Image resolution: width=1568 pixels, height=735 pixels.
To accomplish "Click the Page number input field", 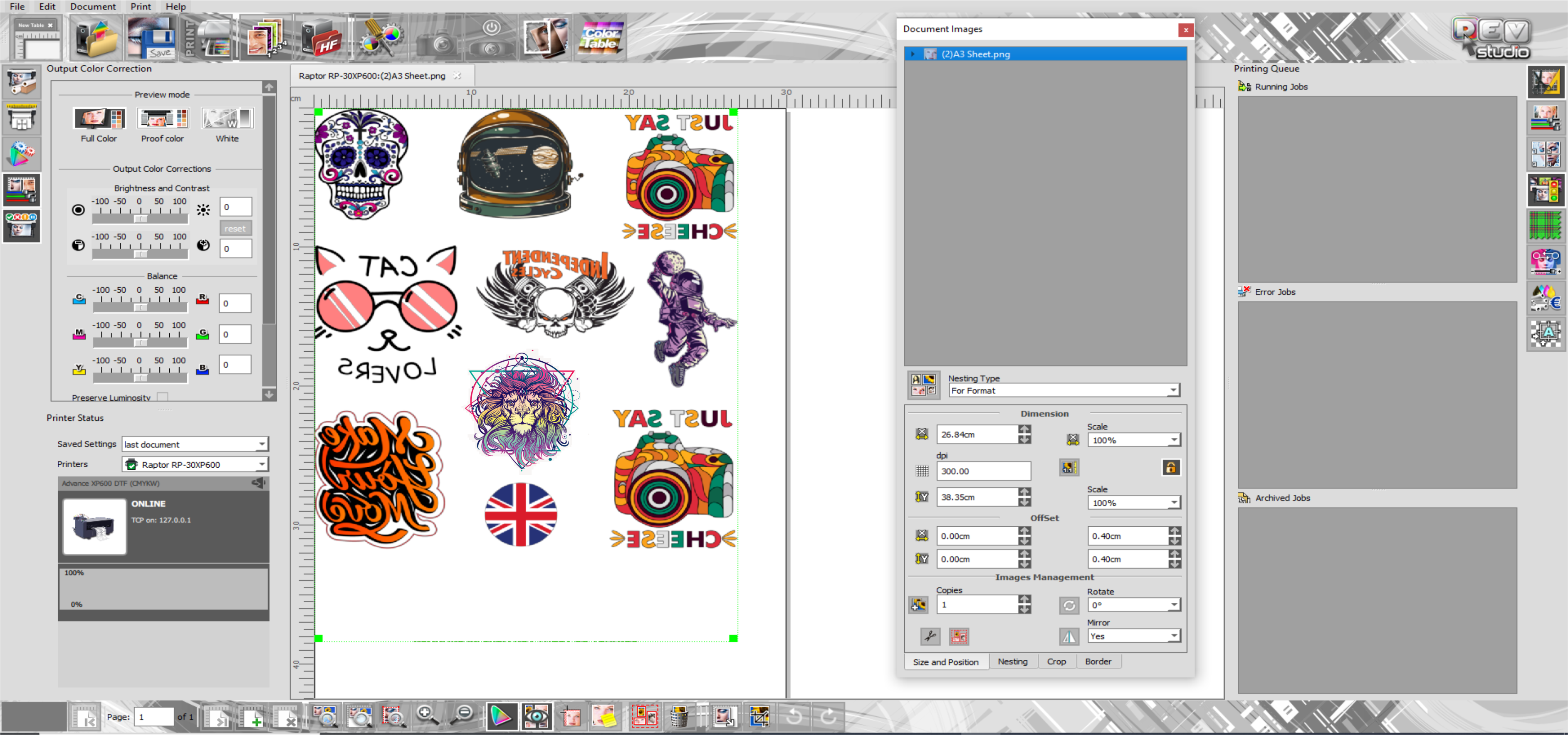I will tap(154, 717).
